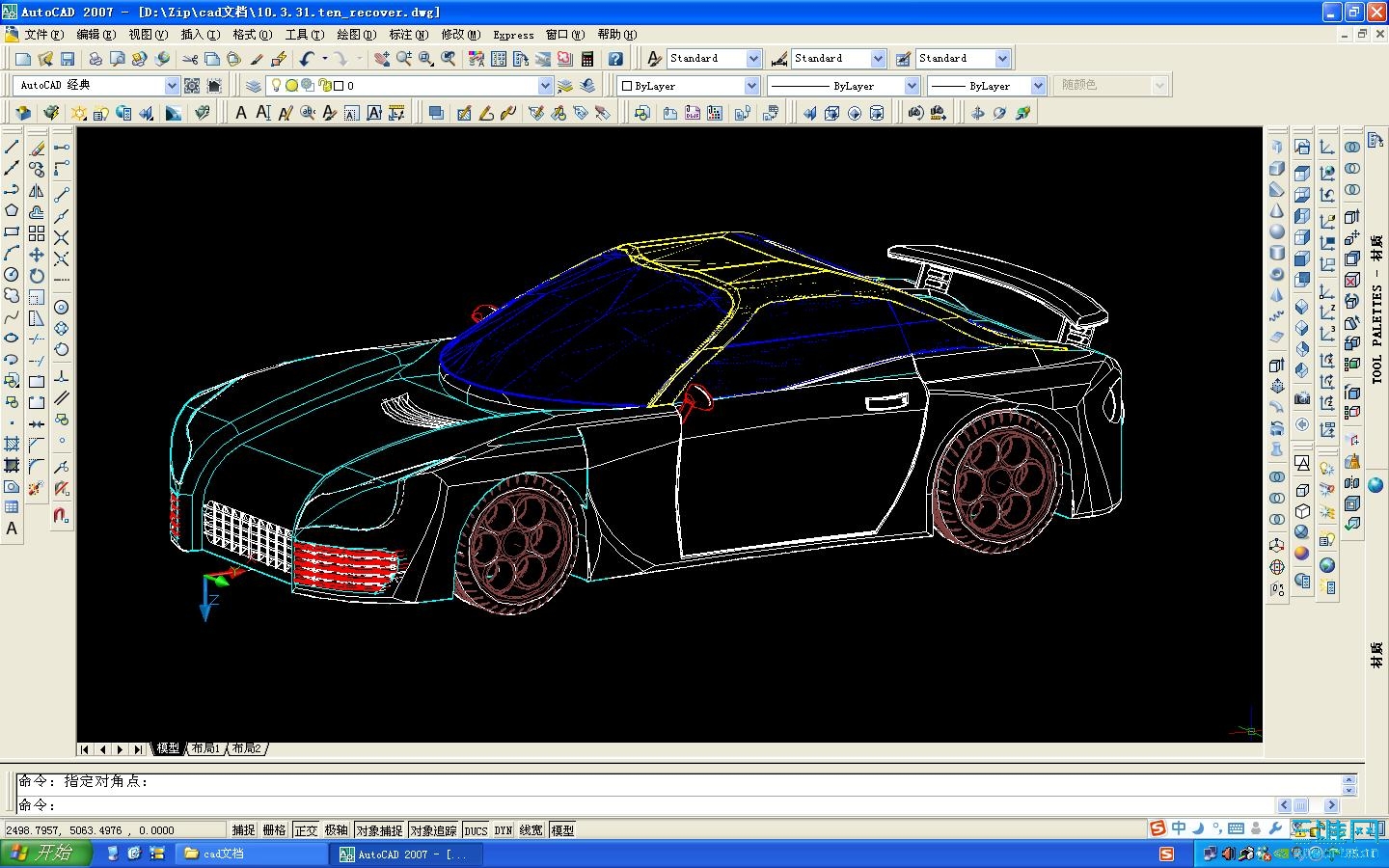The image size is (1389, 868).
Task: Click the Save (floppy disk) icon
Action: click(x=67, y=59)
